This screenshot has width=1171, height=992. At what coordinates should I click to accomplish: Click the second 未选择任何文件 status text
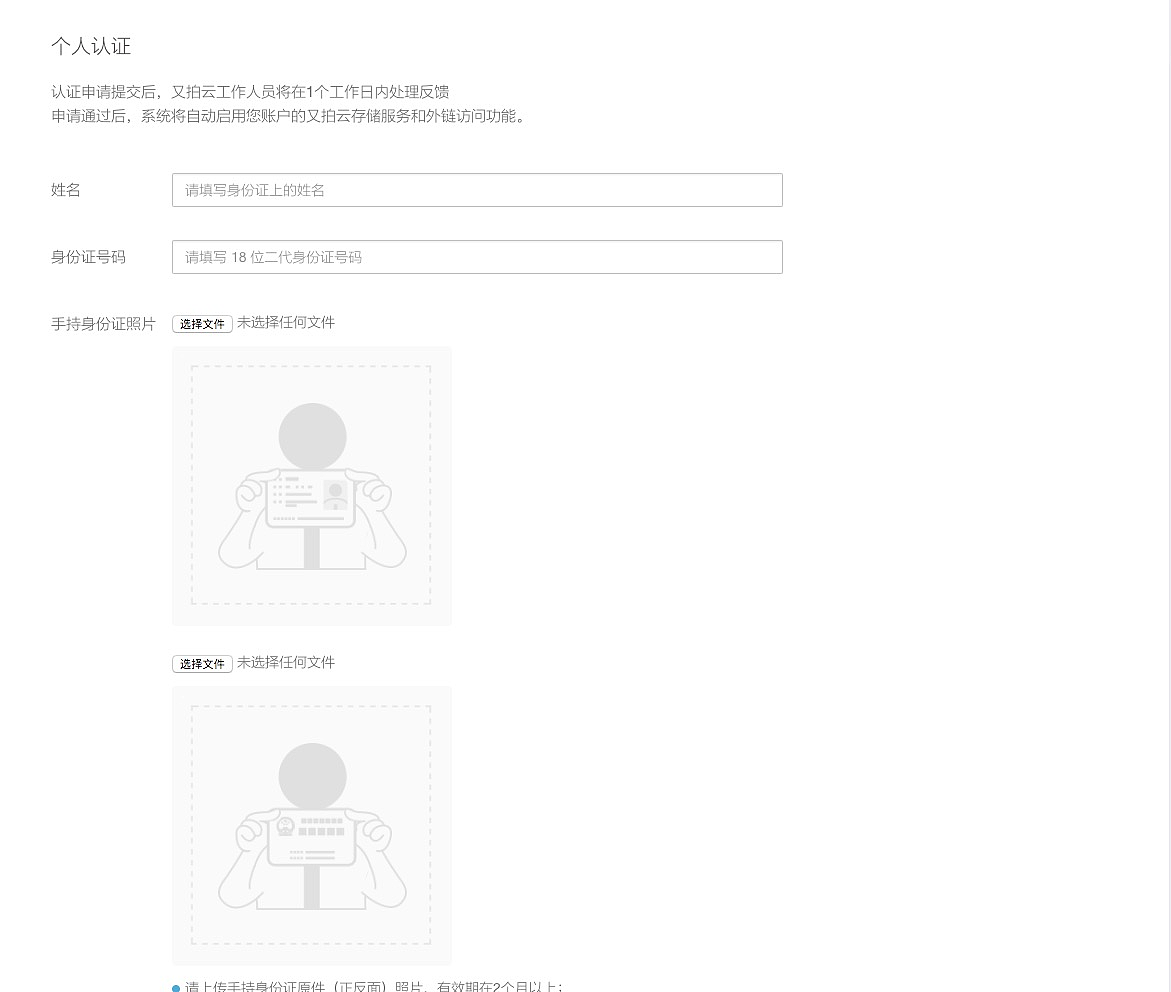click(x=286, y=663)
